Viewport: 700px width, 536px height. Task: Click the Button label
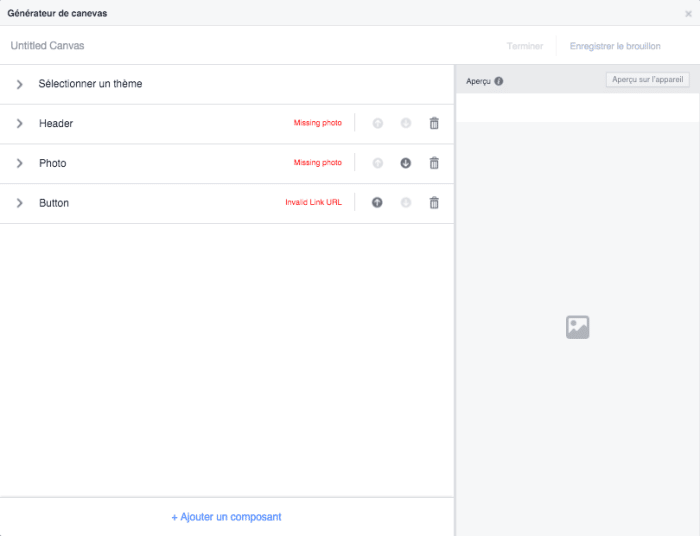tap(54, 203)
